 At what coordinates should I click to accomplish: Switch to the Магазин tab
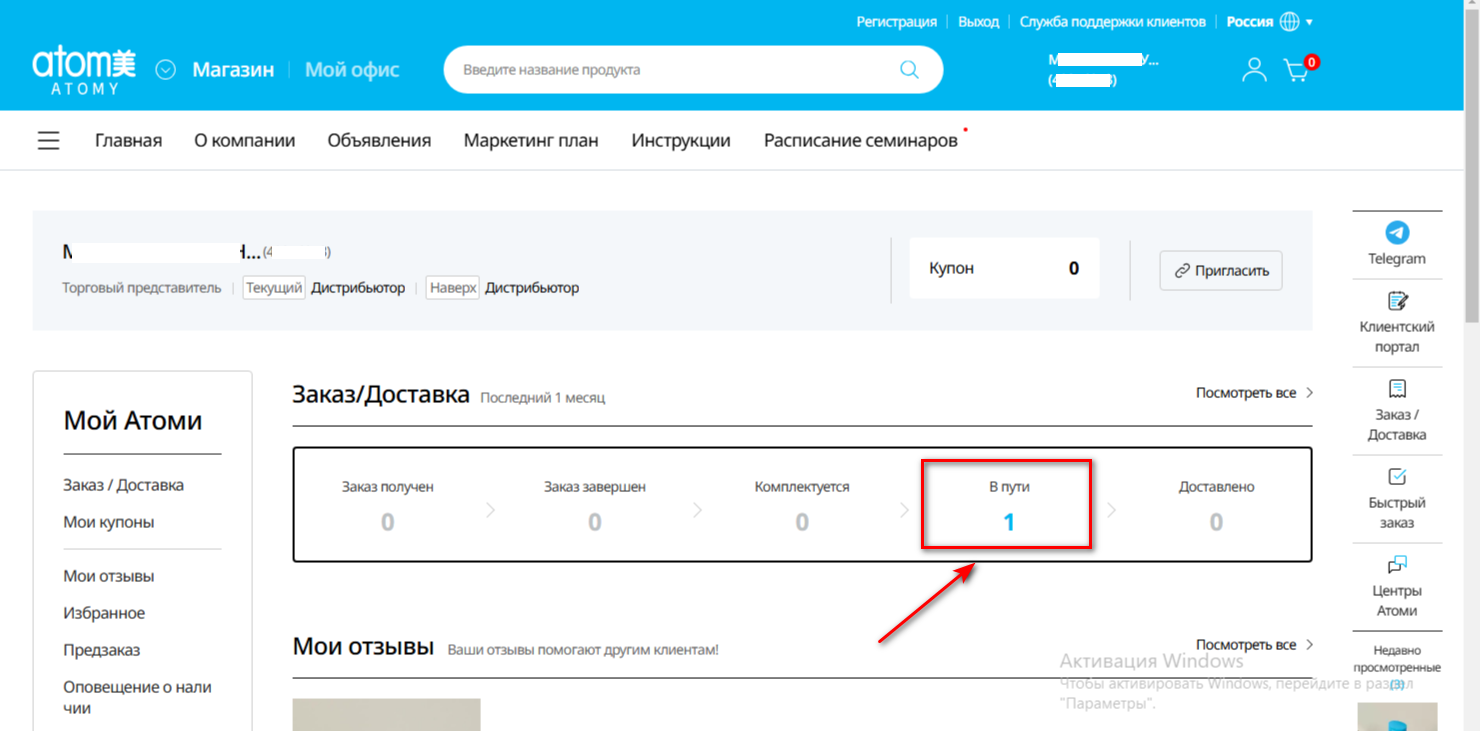tap(233, 70)
